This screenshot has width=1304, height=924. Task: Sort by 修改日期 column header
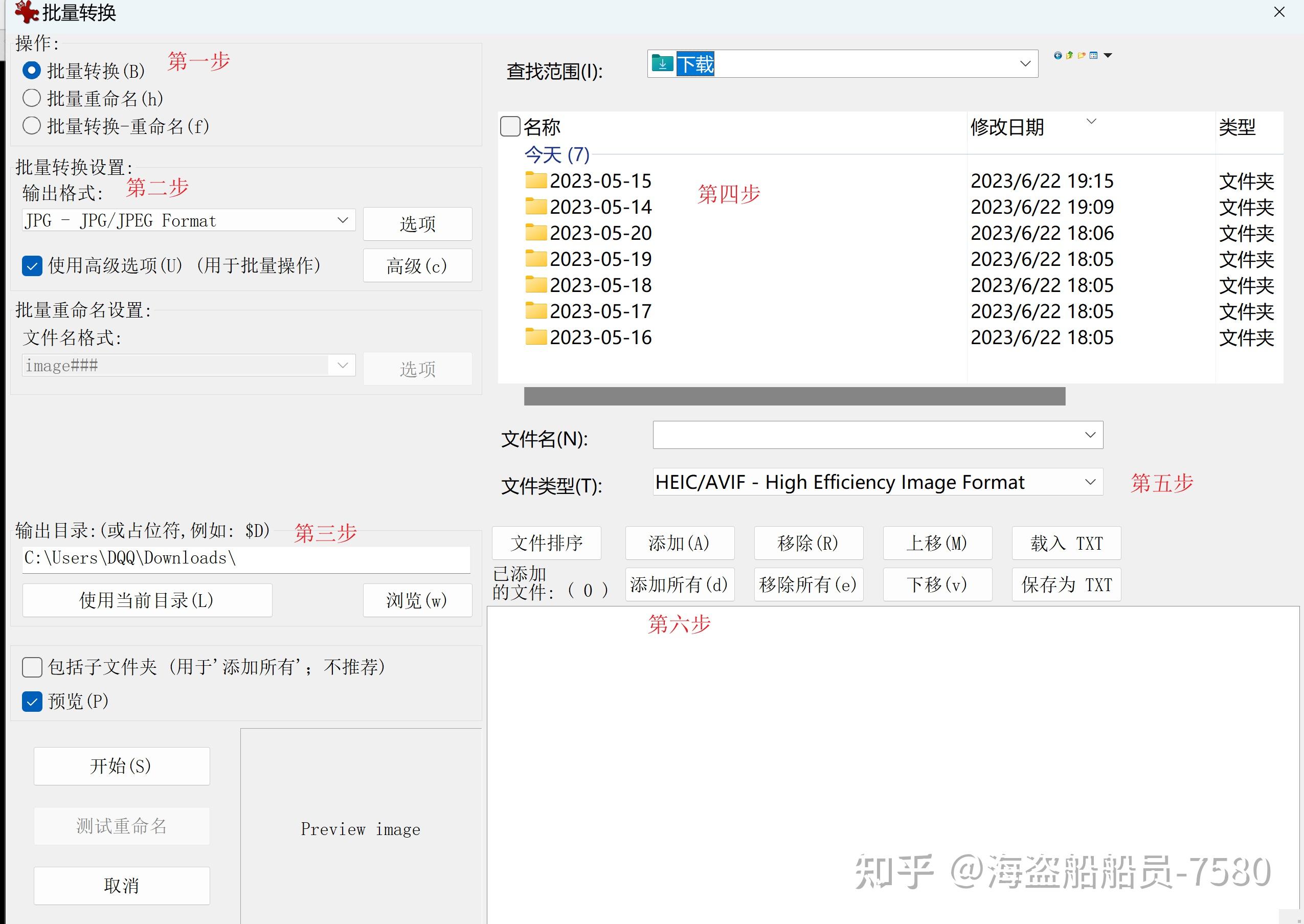1007,127
